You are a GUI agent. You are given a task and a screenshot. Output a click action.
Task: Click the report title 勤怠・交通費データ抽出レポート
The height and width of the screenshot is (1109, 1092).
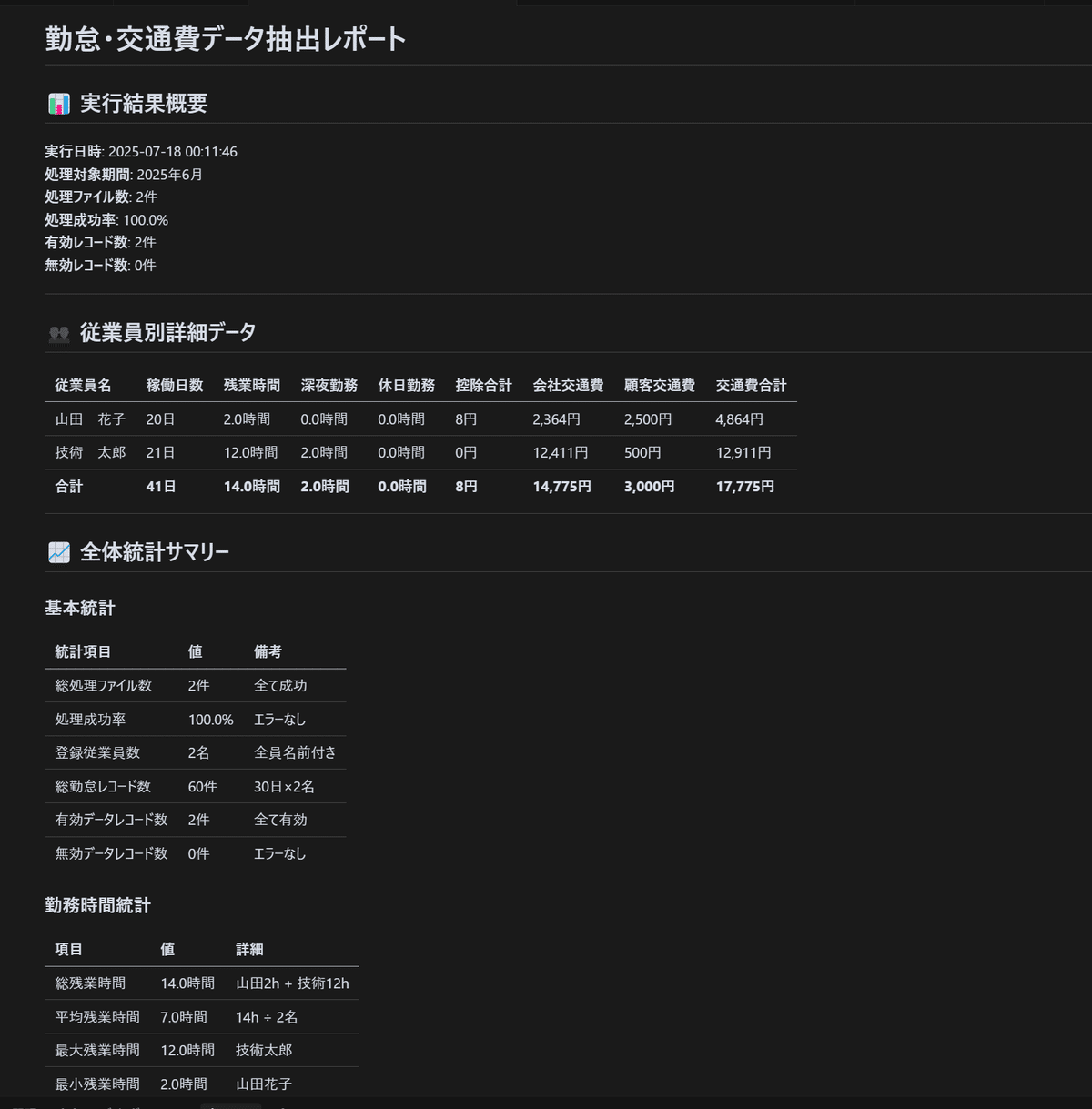(224, 39)
